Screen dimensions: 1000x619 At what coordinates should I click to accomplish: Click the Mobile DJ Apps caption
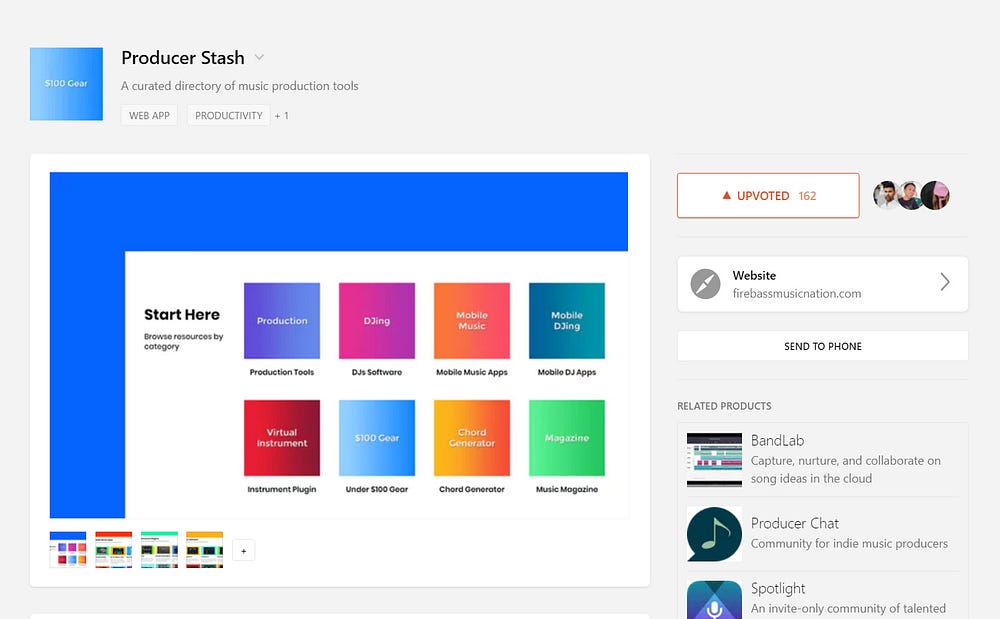coord(567,372)
